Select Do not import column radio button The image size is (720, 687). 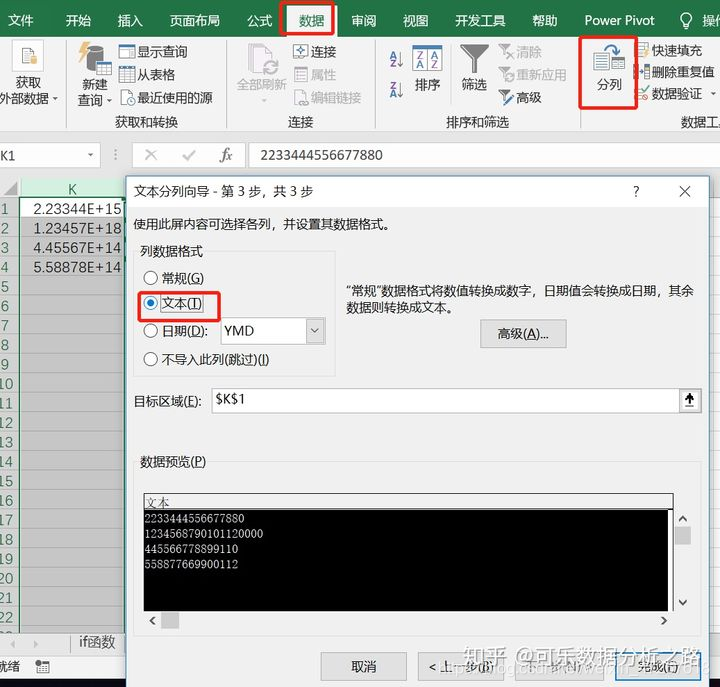point(151,359)
